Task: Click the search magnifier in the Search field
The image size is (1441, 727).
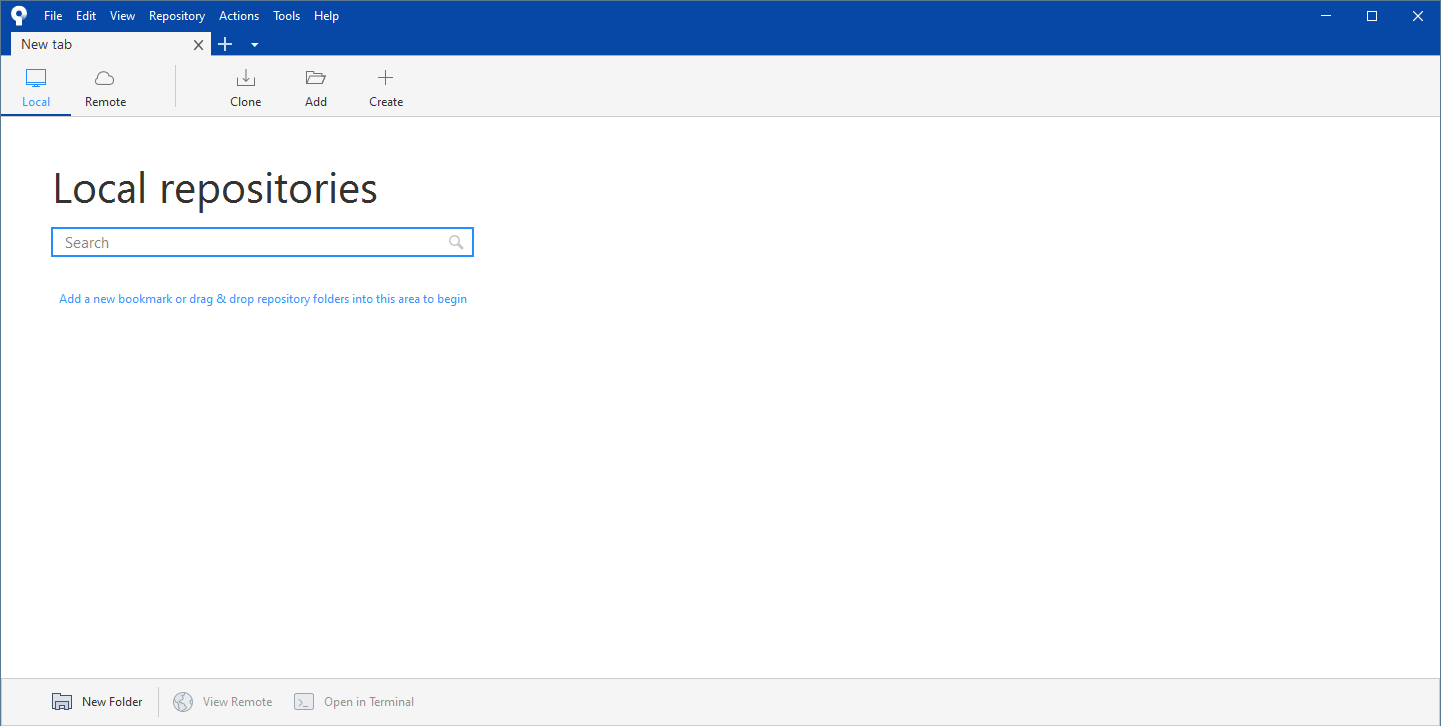Action: point(457,241)
